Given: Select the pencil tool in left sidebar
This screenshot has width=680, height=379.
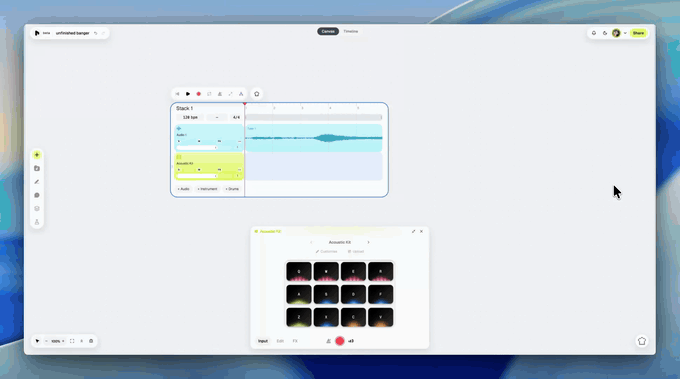Looking at the screenshot, I should pos(37,182).
